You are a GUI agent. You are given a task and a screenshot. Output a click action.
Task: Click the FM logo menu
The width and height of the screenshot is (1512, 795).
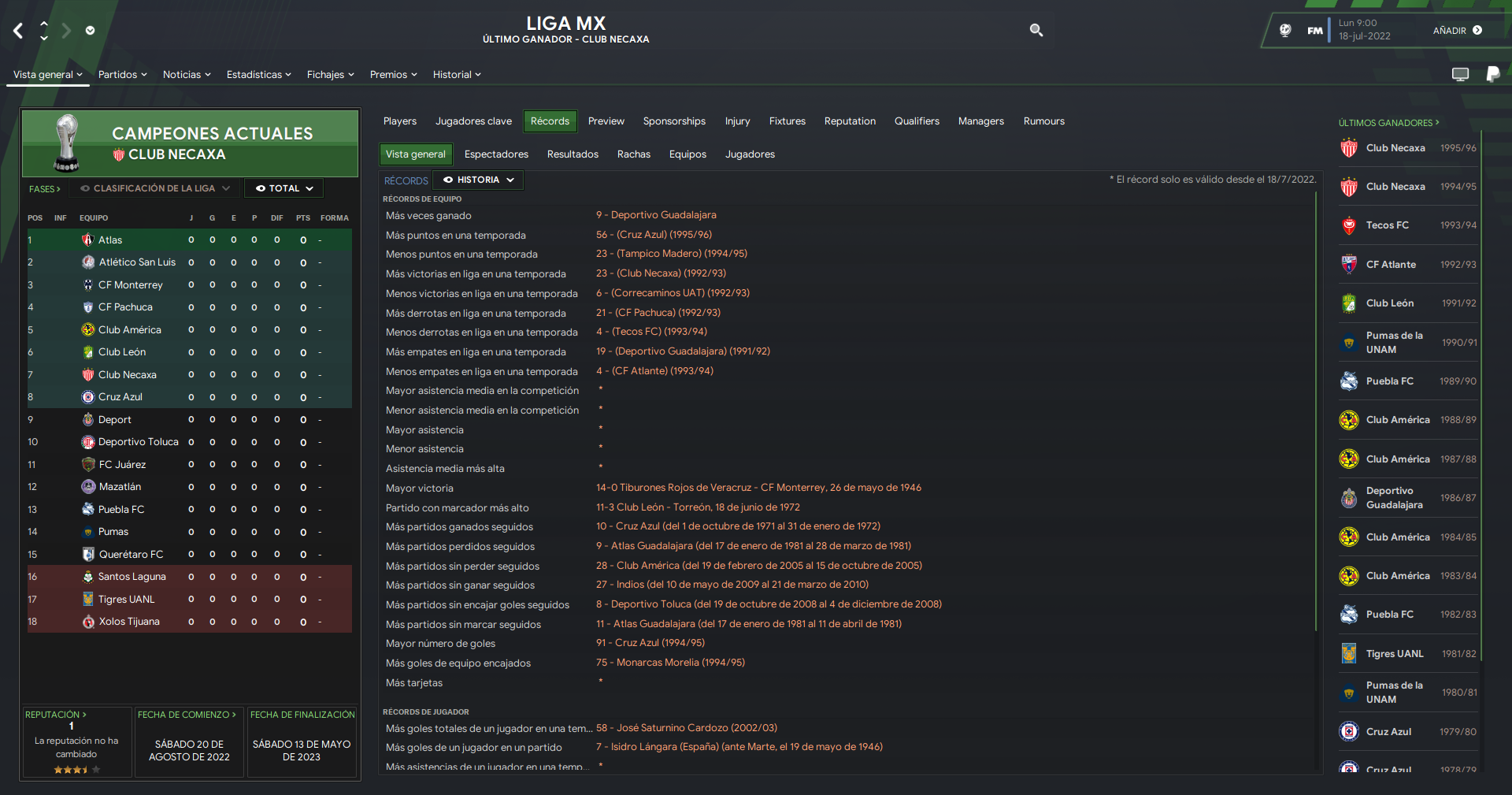[x=1315, y=31]
